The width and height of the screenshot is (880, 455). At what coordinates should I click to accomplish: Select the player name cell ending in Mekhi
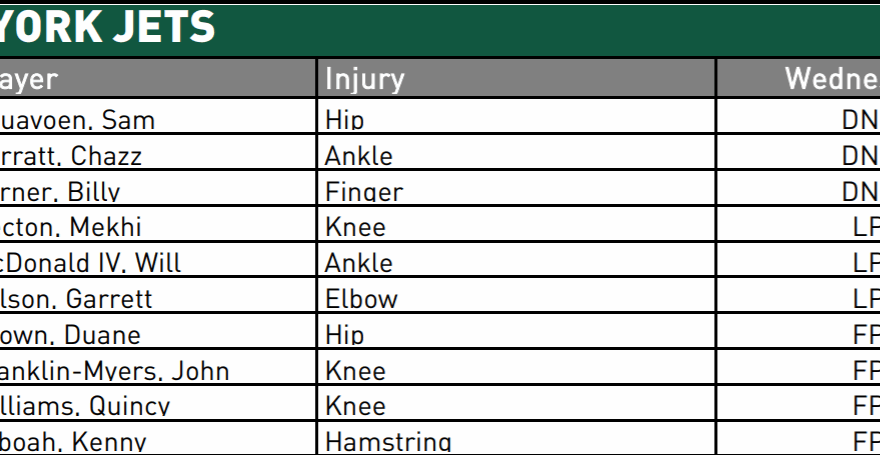pos(71,227)
